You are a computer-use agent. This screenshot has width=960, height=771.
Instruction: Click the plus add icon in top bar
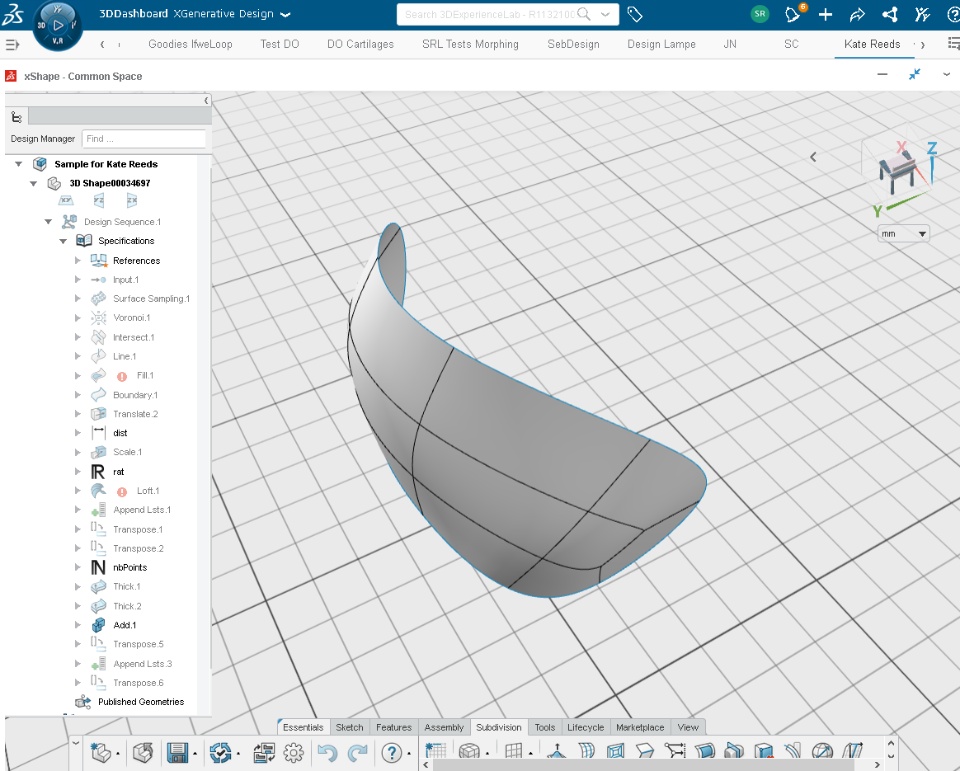click(825, 14)
